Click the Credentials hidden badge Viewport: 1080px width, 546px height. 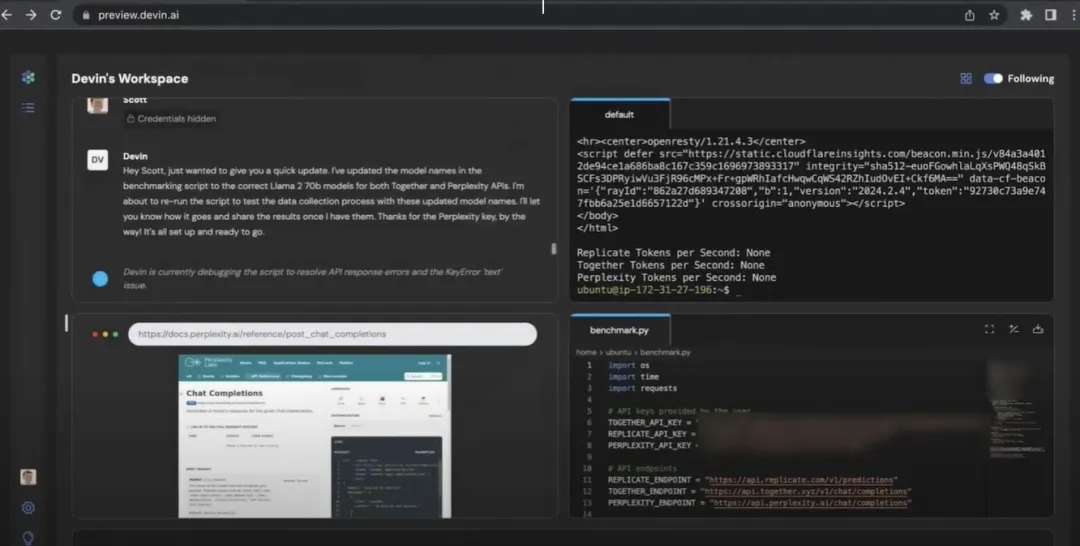coord(172,118)
